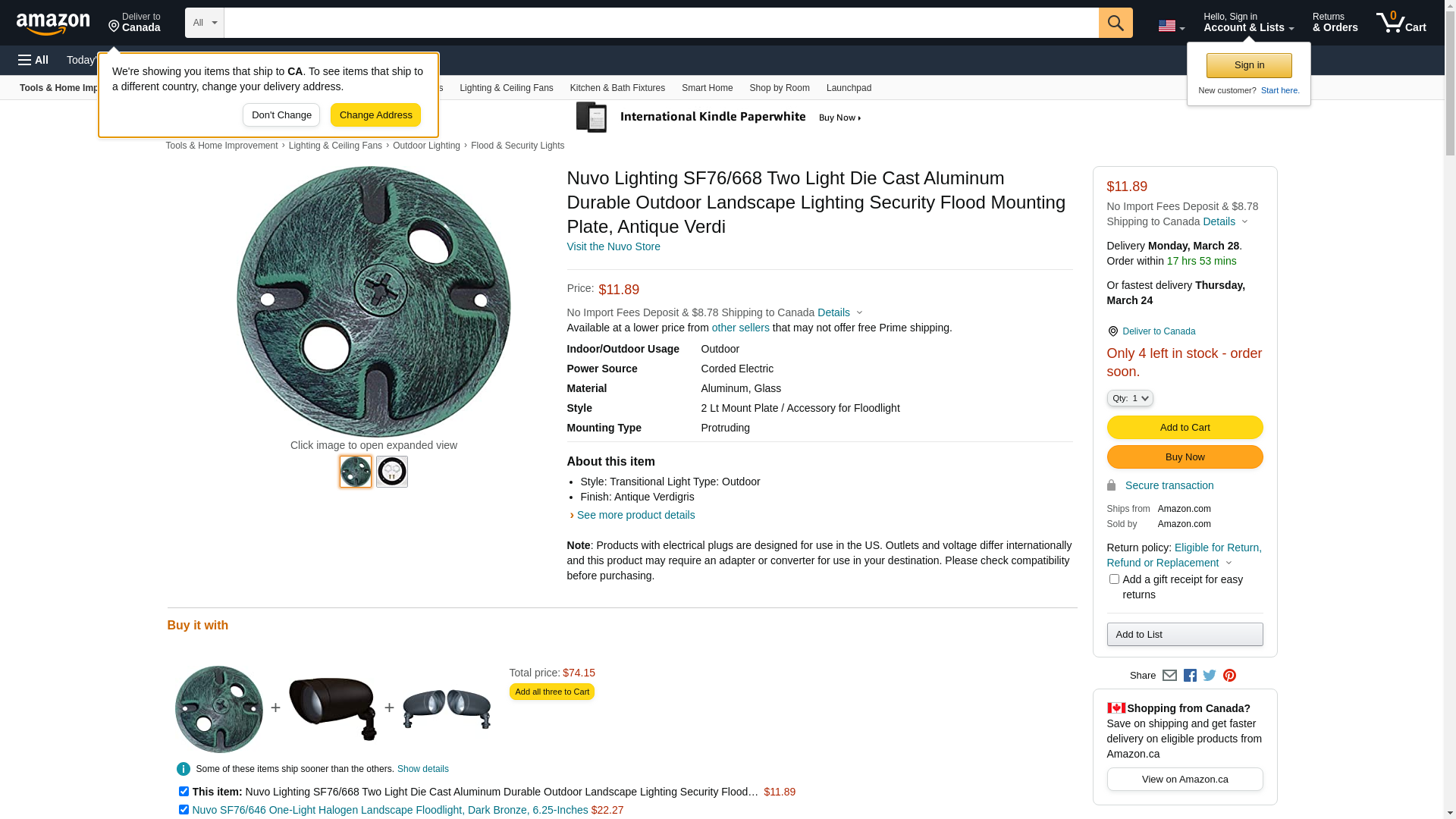Share on Facebook icon
Screen dimensions: 1456x819
tap(1190, 676)
